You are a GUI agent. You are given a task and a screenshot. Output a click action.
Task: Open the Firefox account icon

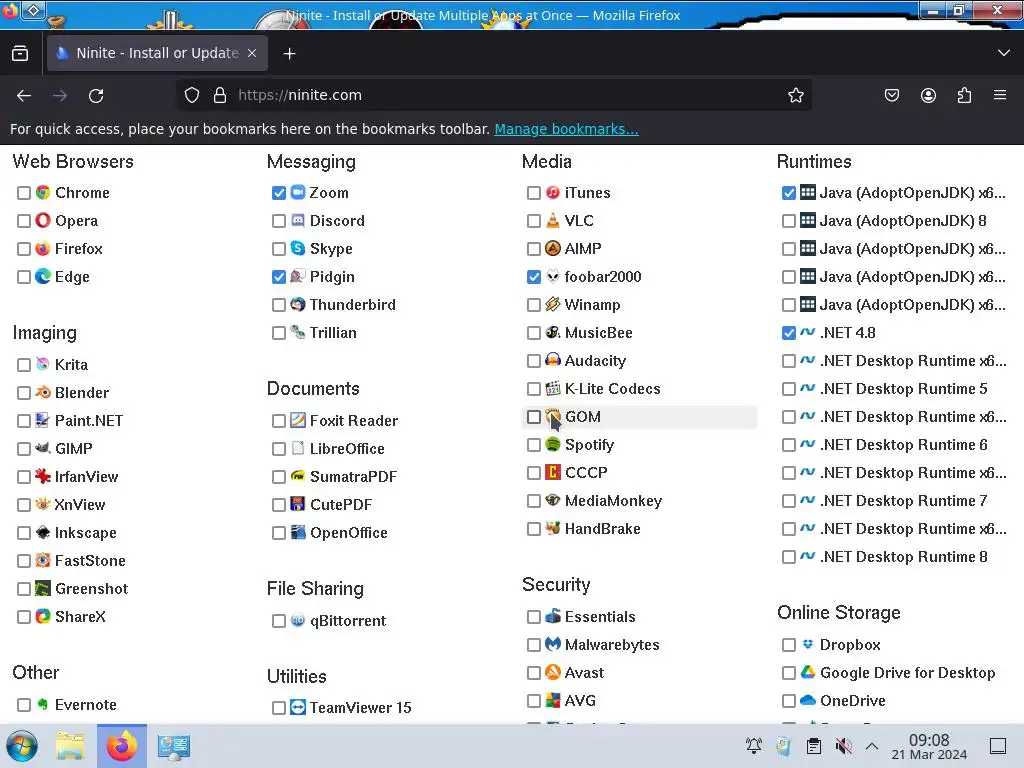point(928,95)
